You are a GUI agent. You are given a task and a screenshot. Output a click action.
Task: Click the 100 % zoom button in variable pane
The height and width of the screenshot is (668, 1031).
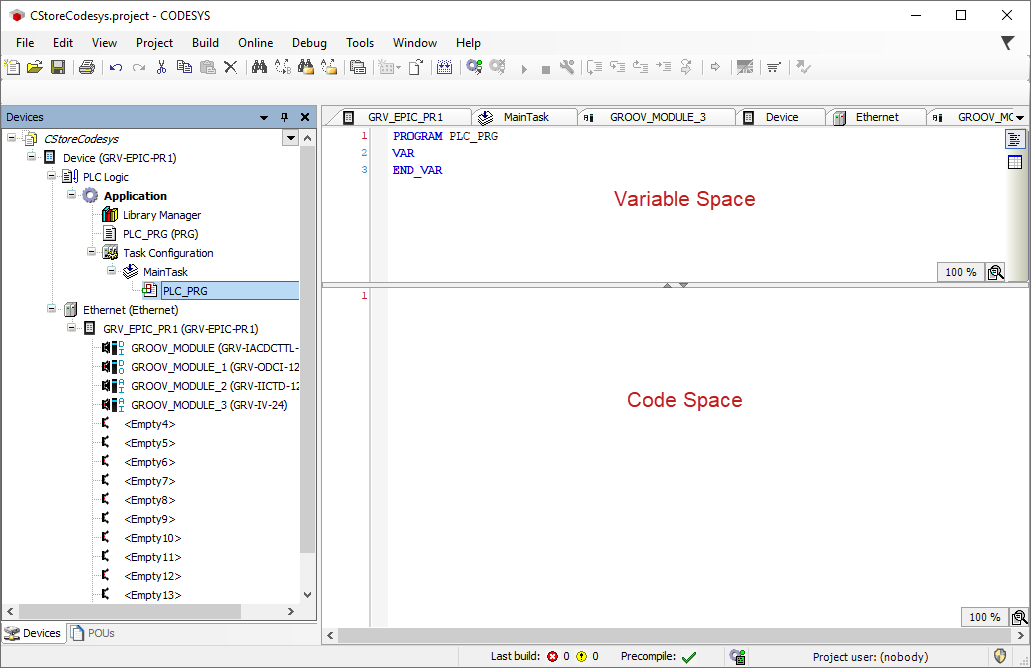pyautogui.click(x=961, y=272)
